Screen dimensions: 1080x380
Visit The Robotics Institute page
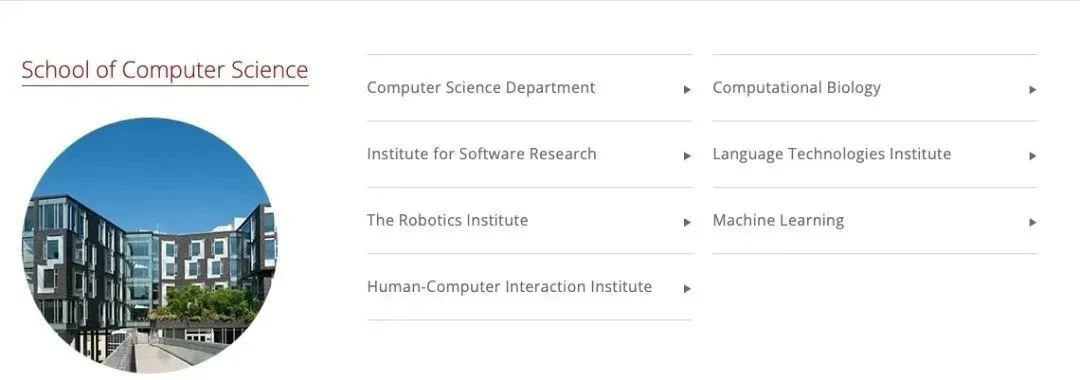[447, 220]
